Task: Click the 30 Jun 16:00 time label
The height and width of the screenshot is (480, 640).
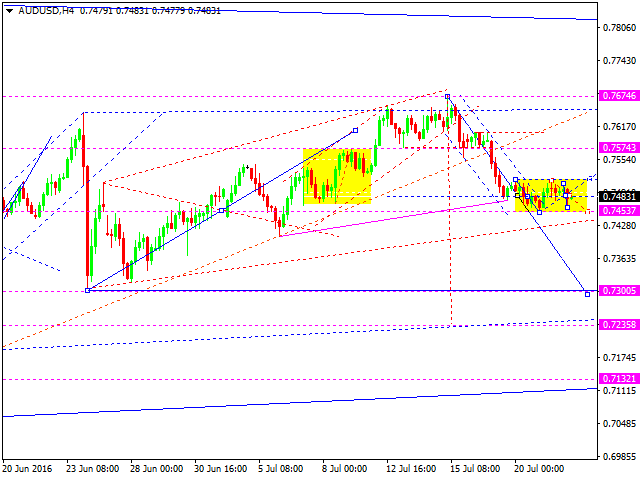Action: [221, 469]
